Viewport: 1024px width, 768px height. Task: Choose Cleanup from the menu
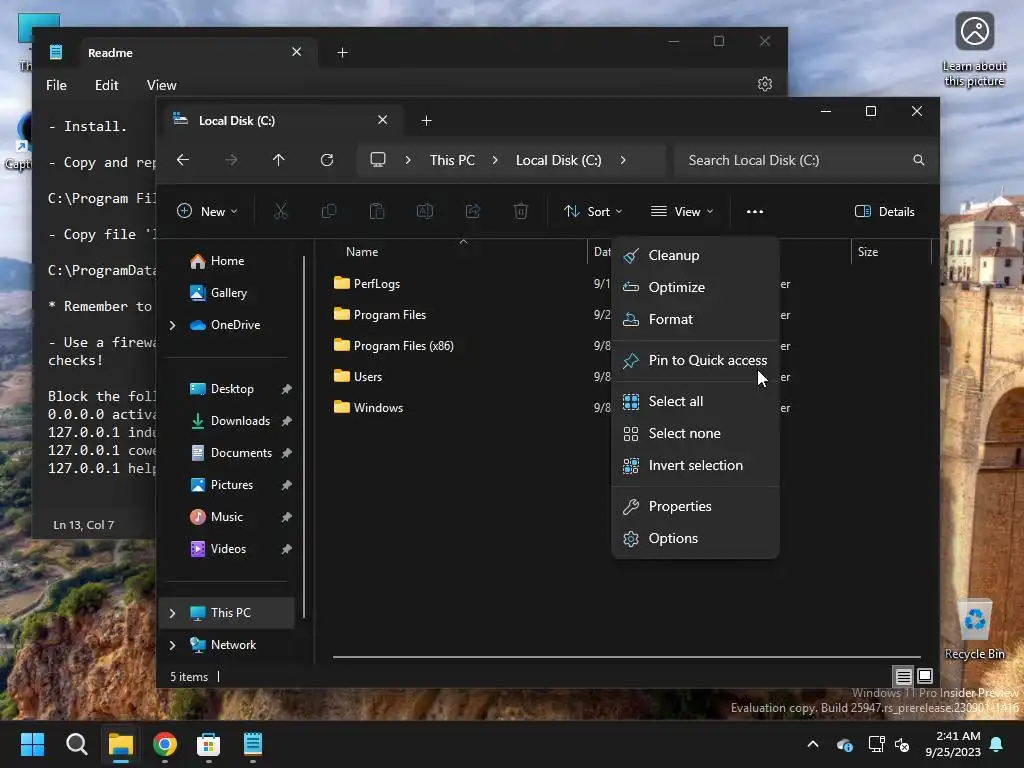(696, 255)
